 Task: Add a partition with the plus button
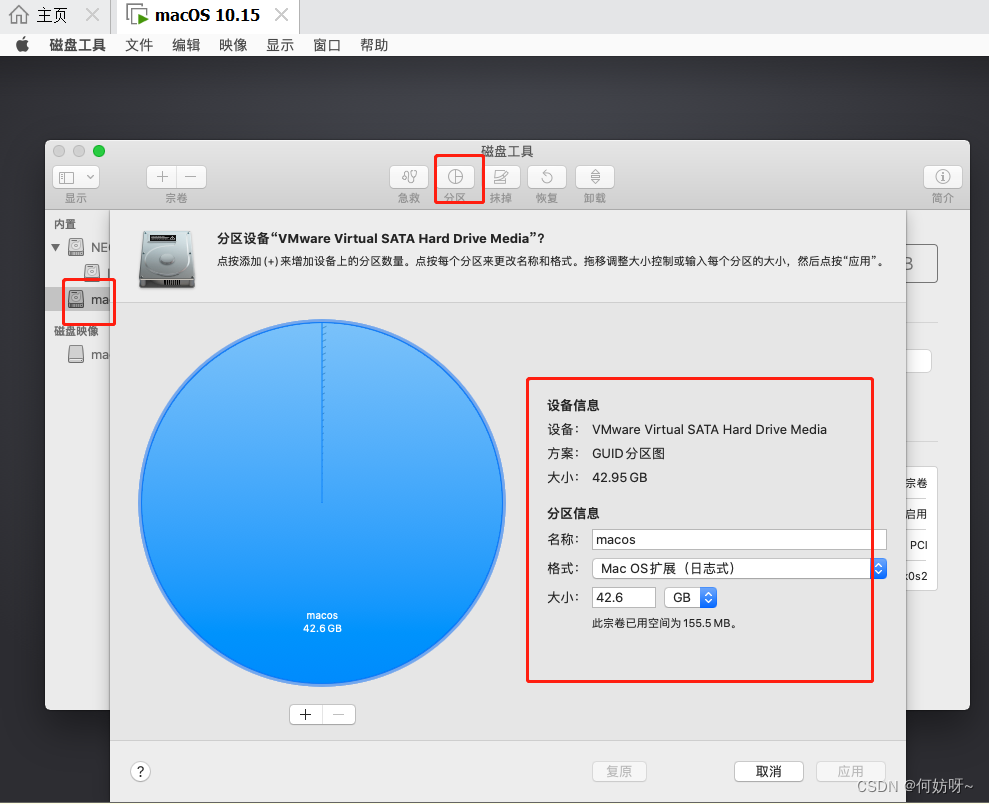tap(306, 714)
